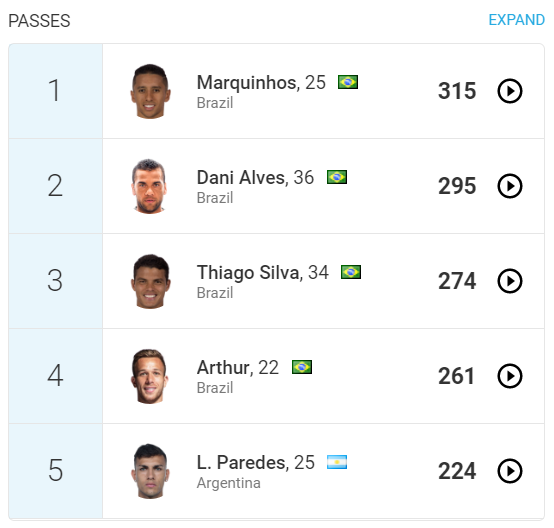Open Marquinhos' player name link
554x528 pixels.
coord(248,83)
